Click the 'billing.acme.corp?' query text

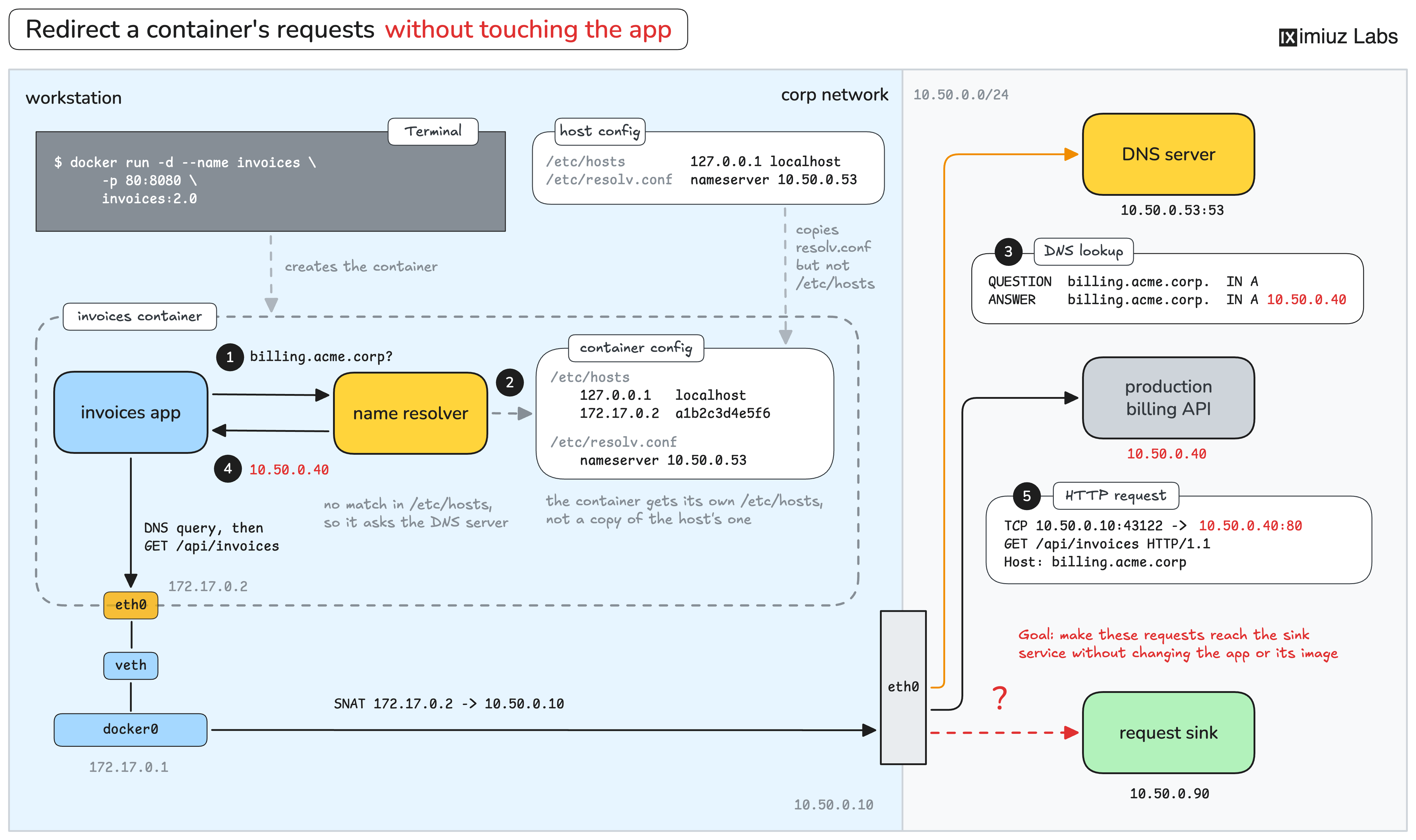pos(320,357)
